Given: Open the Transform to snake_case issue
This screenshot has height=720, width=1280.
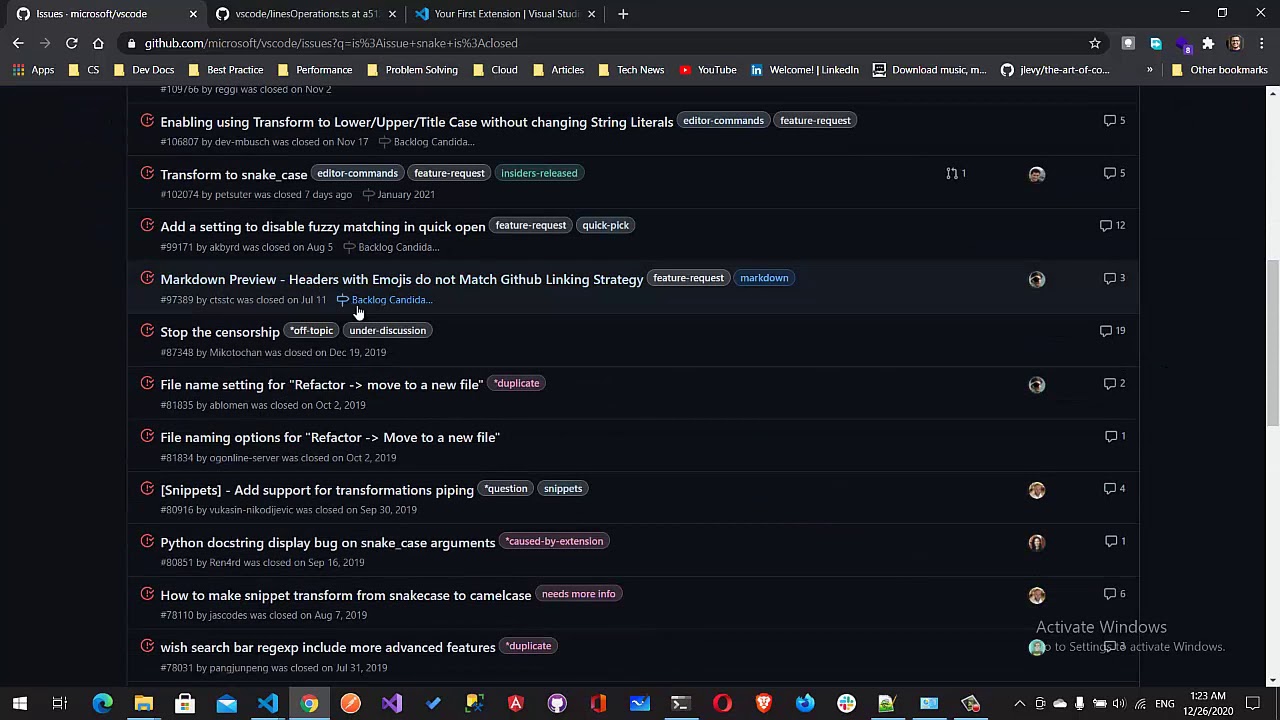Looking at the screenshot, I should click(234, 174).
